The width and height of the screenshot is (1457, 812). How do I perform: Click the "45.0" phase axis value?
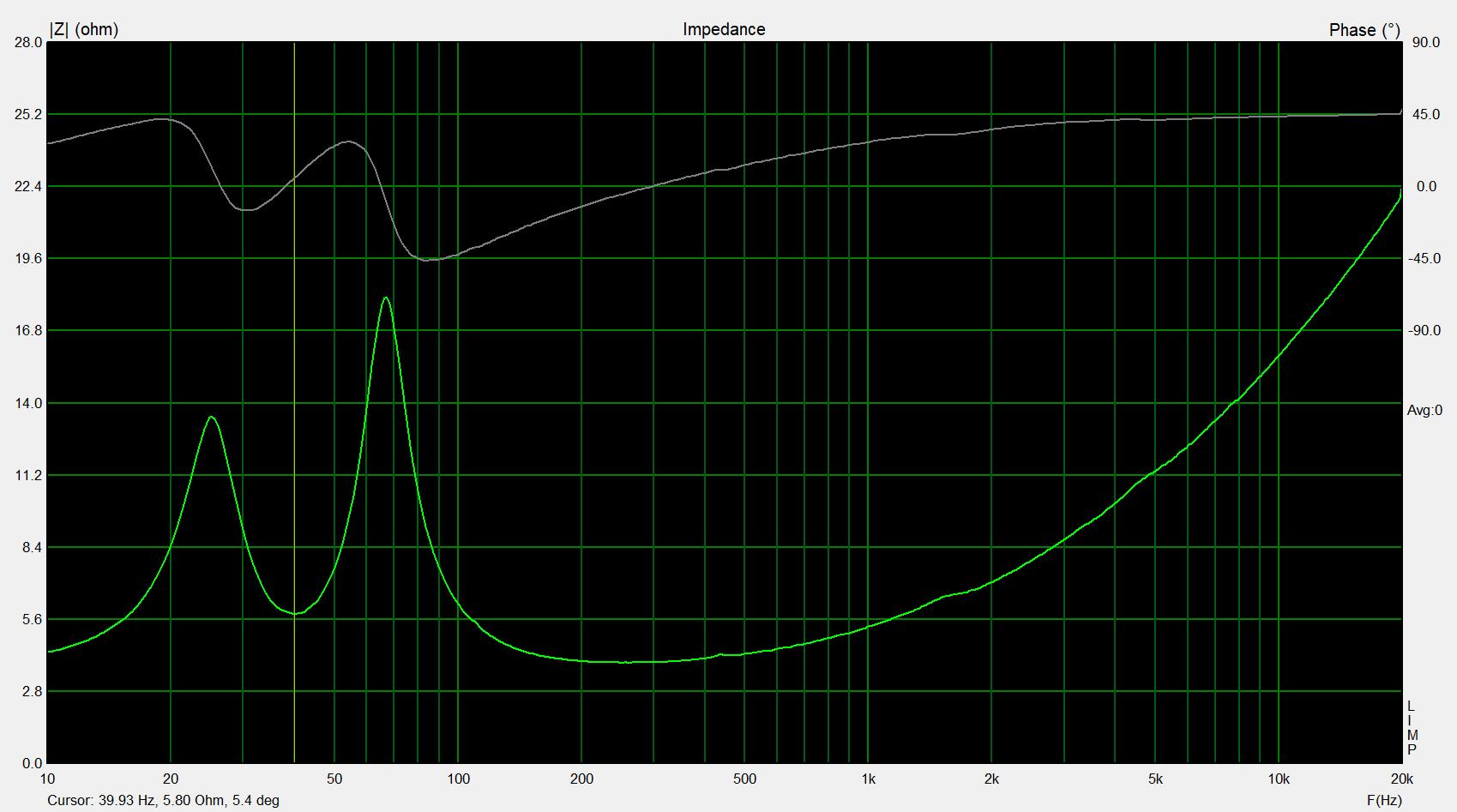pyautogui.click(x=1426, y=114)
